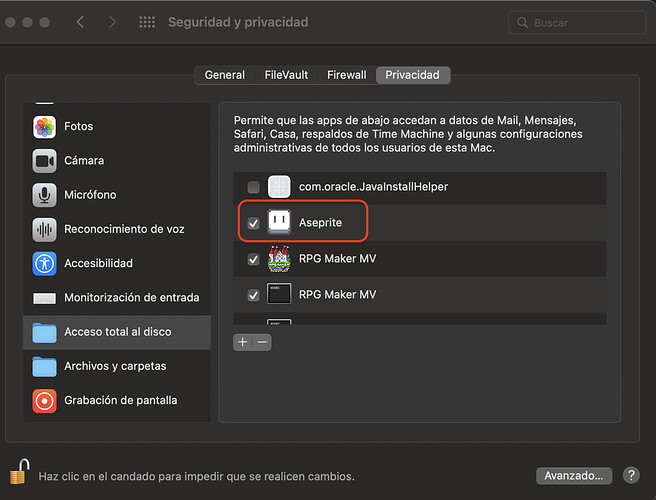Click the Grabación de pantalla item
The image size is (656, 500).
117,400
